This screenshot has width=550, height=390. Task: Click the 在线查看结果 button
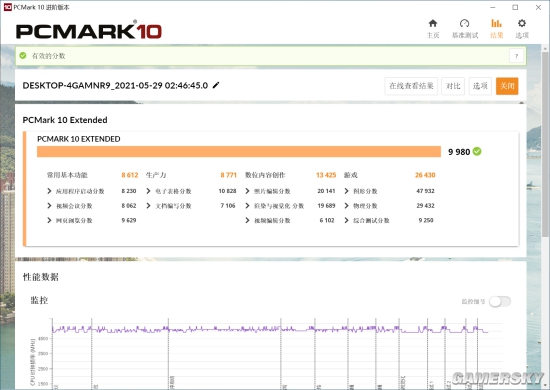point(411,86)
